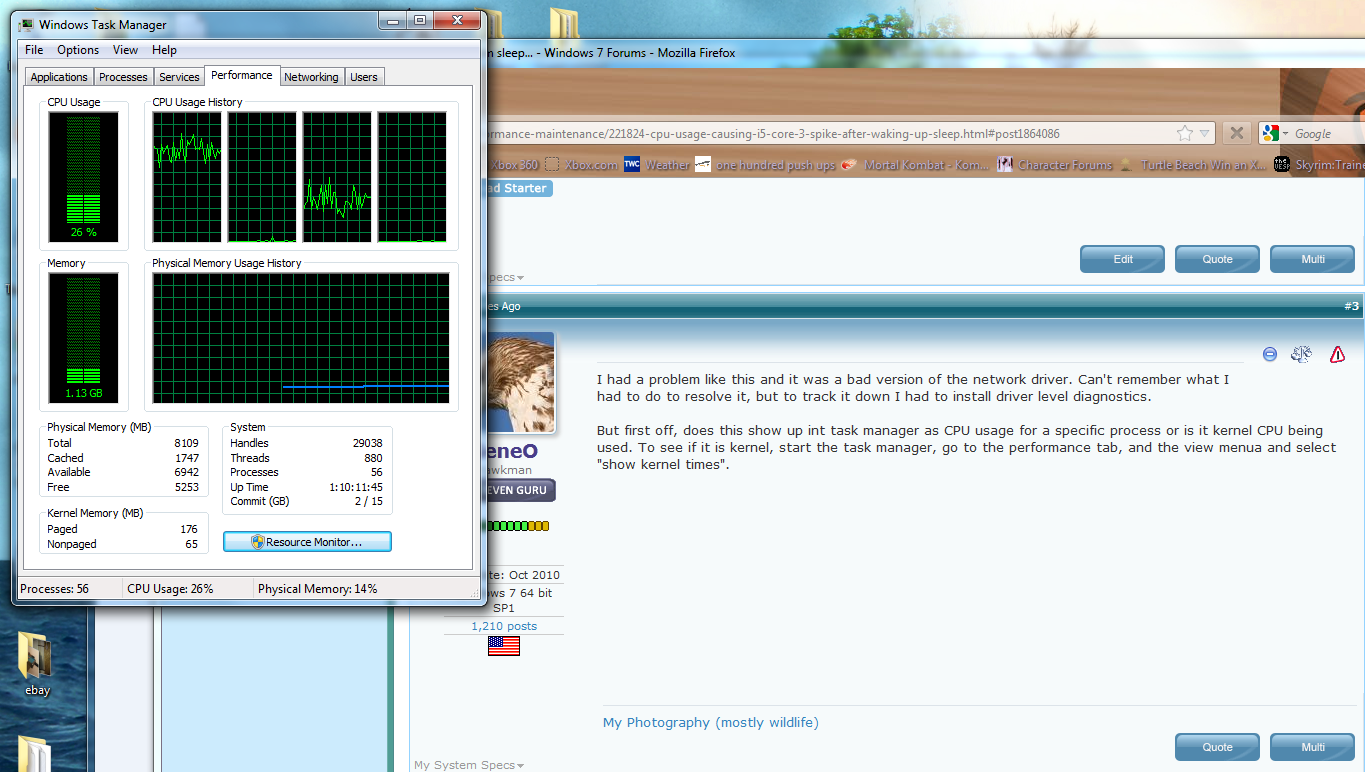Expand My System Specs at the bottom
This screenshot has height=772, width=1365.
click(x=469, y=765)
